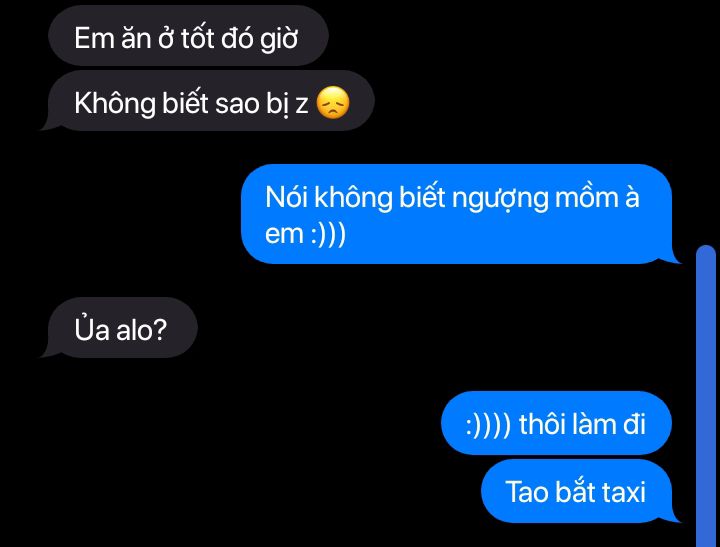720x547 pixels.
Task: Click the word "ngượng" in the blue message
Action: pyautogui.click(x=500, y=198)
